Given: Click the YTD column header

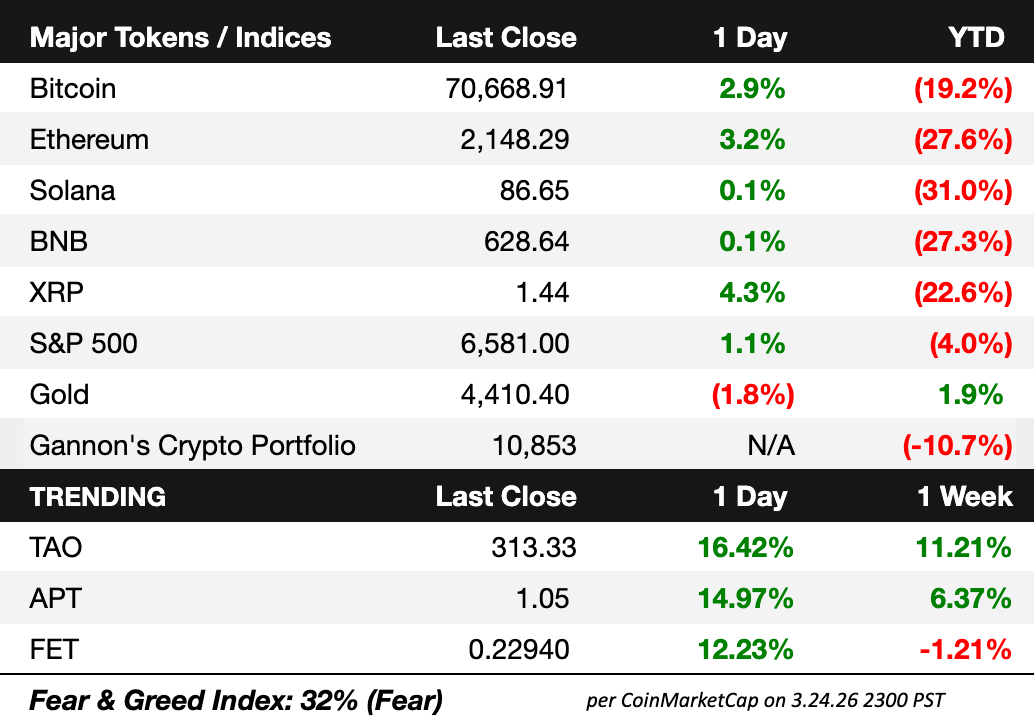Looking at the screenshot, I should (975, 38).
